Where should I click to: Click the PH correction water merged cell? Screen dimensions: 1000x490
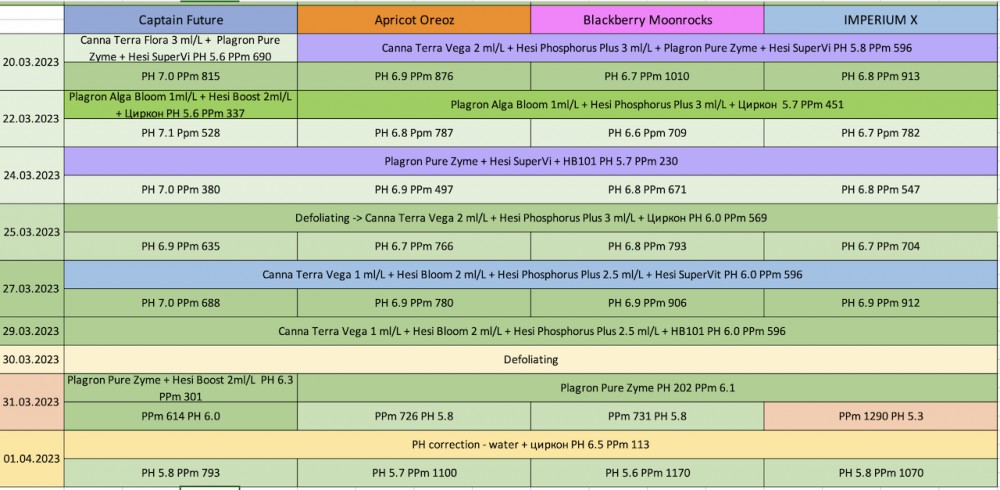(x=530, y=445)
